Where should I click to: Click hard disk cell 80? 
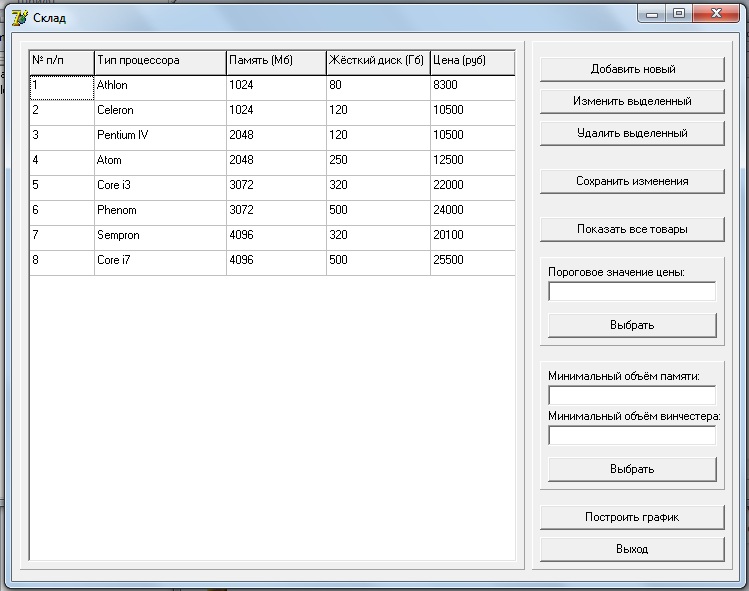coord(378,88)
